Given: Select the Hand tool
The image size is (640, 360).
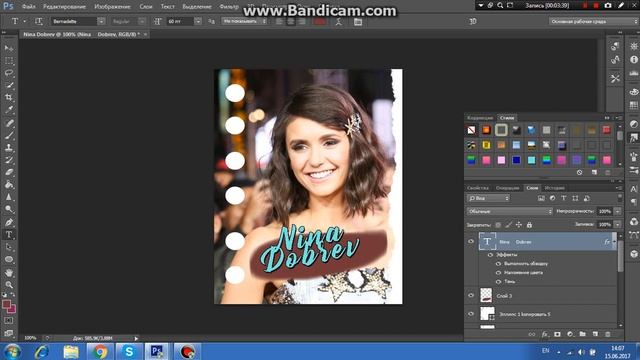Looking at the screenshot, I should [9, 272].
